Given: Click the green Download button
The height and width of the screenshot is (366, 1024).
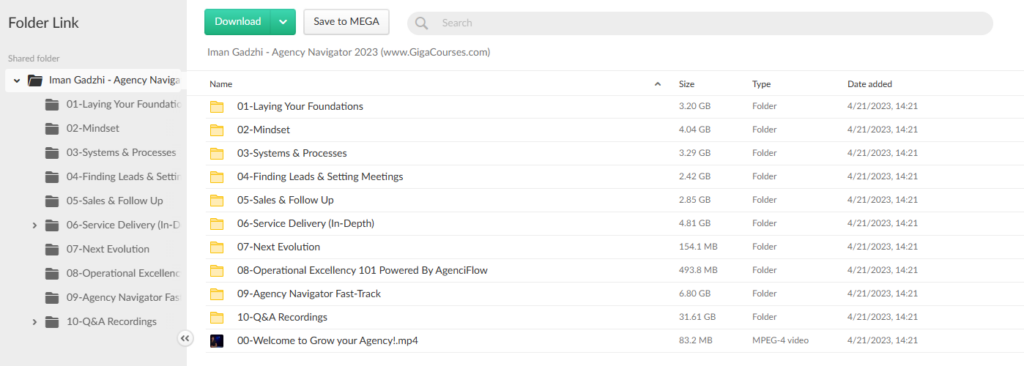Looking at the screenshot, I should 238,22.
